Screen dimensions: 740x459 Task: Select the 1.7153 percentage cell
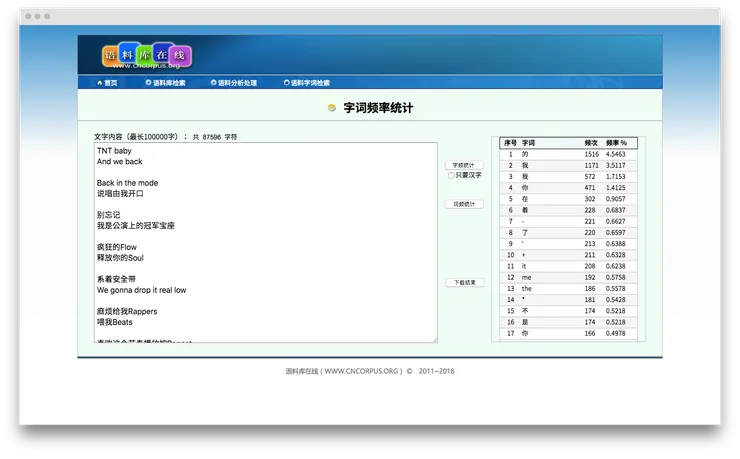pyautogui.click(x=615, y=176)
